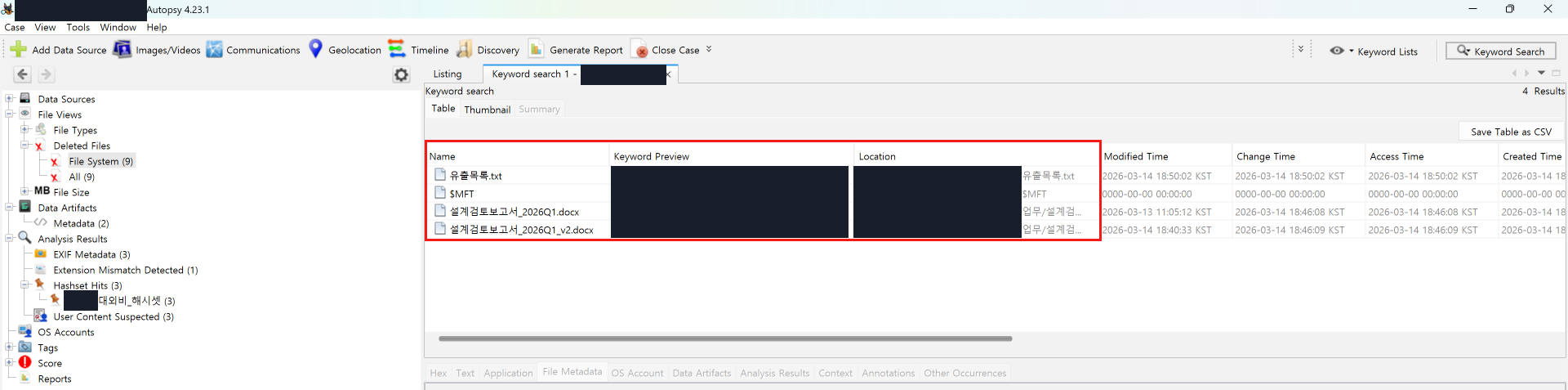1568x390 pixels.
Task: Select the File System (9) tree item
Action: coord(101,161)
